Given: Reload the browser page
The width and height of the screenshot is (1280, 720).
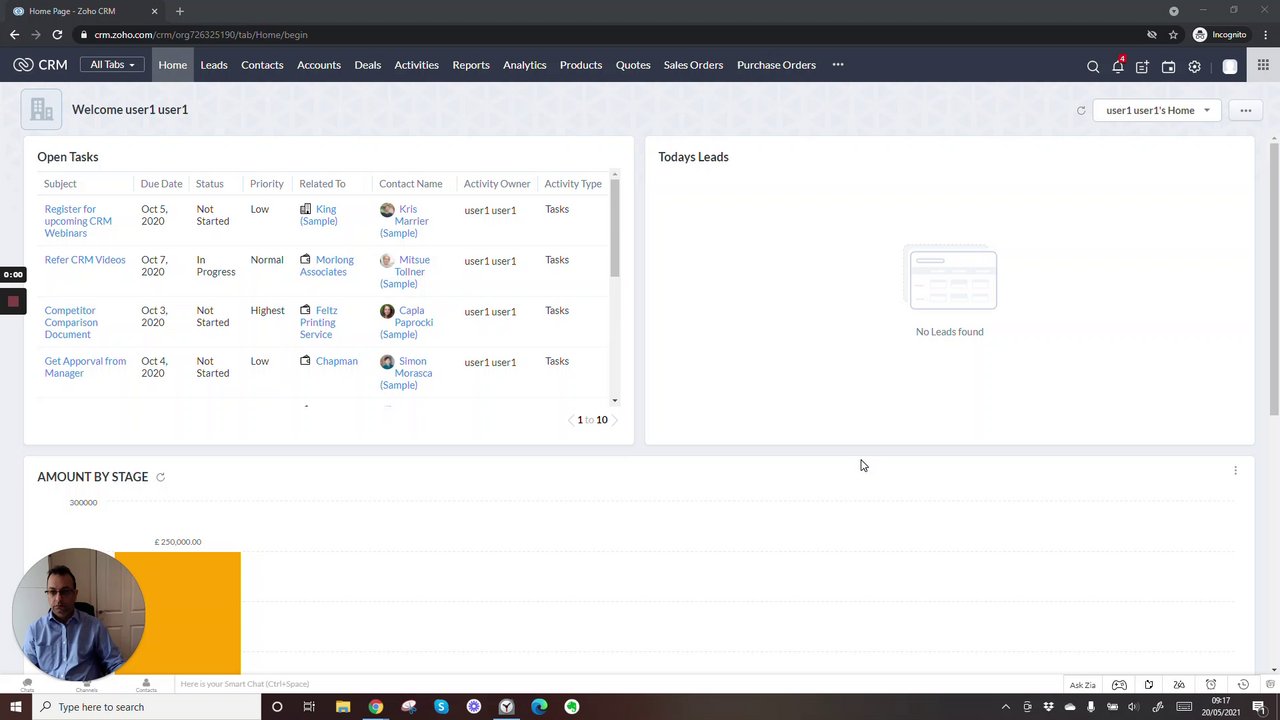Looking at the screenshot, I should pos(57,35).
